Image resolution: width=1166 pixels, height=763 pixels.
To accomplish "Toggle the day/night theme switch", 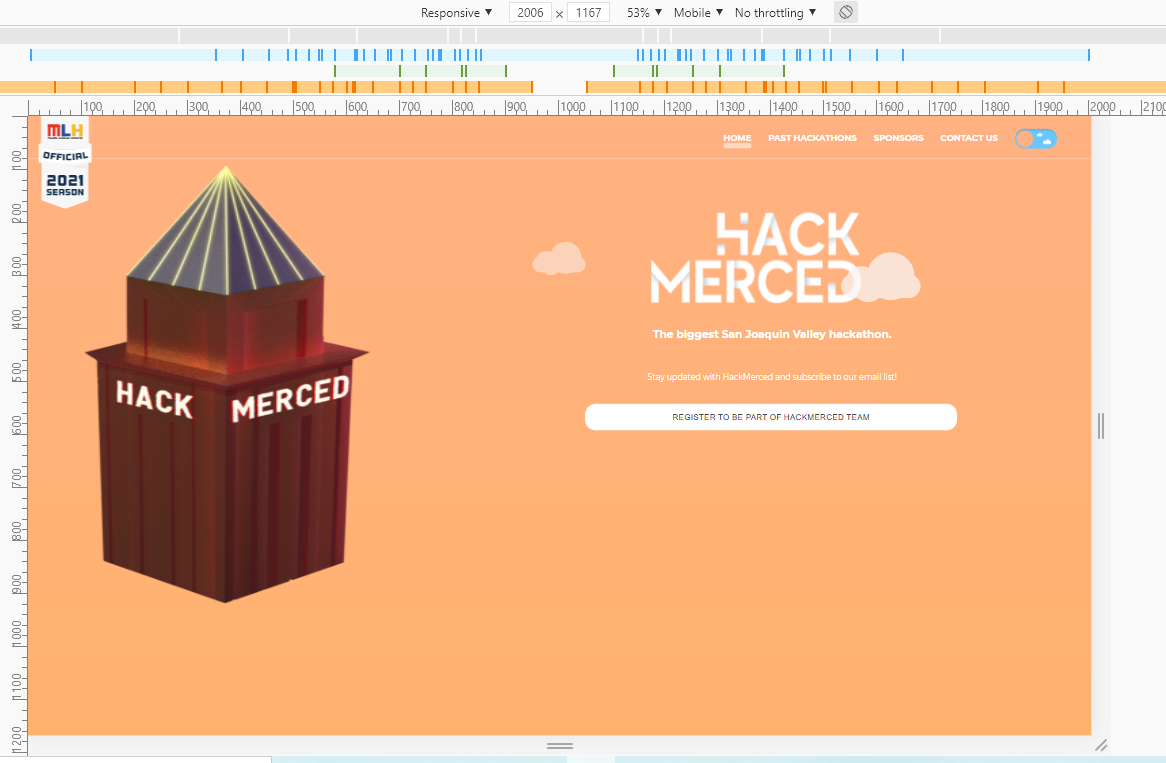I will click(1036, 139).
